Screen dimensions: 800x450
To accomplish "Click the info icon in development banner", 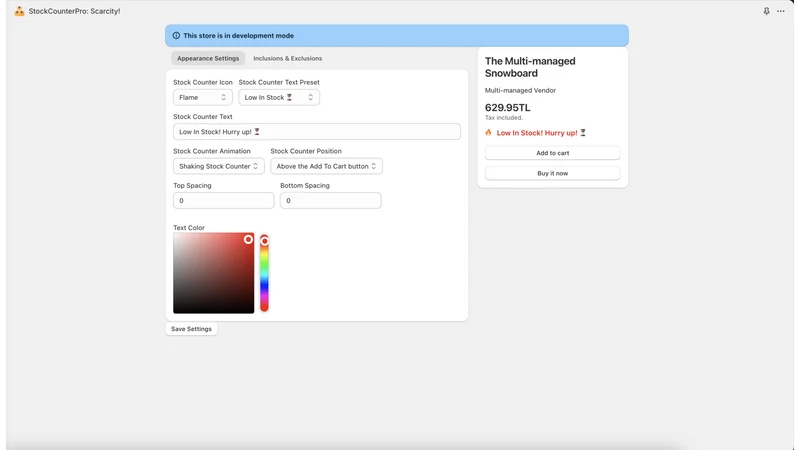I will 176,36.
